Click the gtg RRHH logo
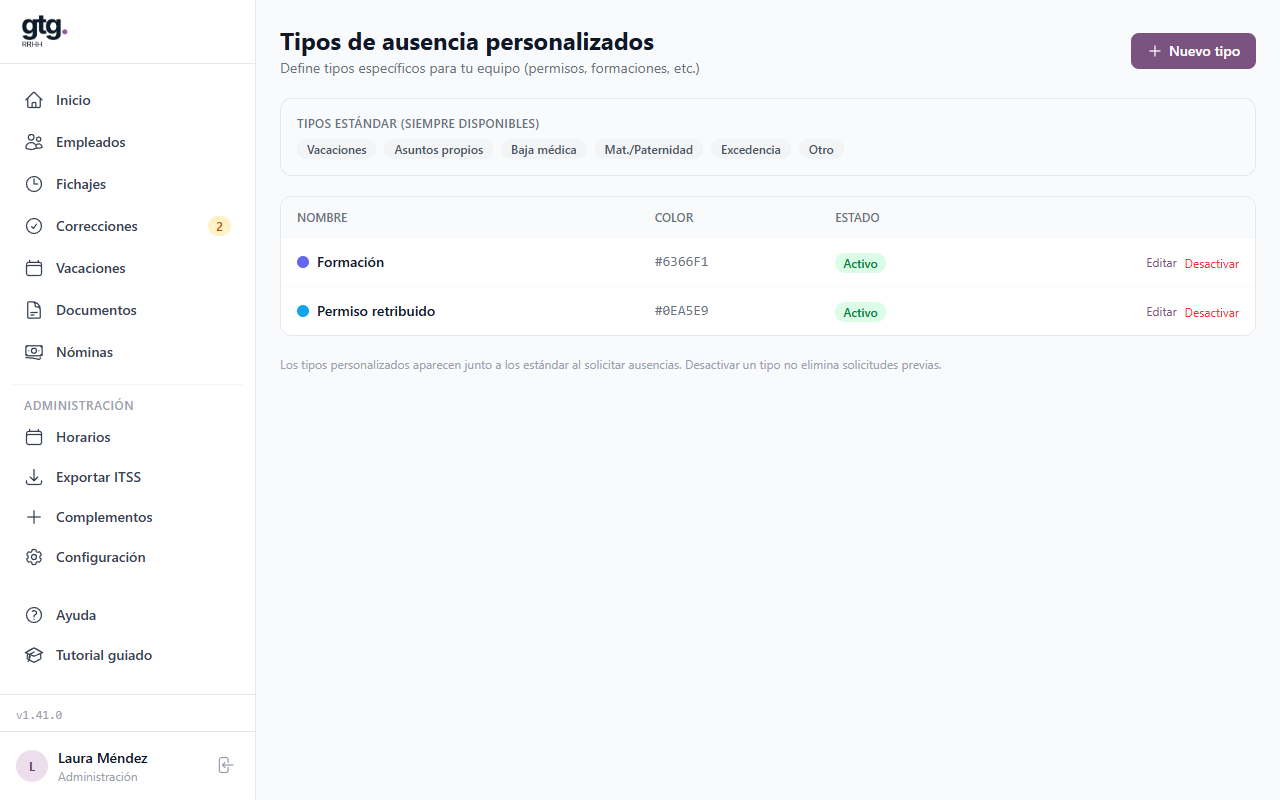 (44, 32)
